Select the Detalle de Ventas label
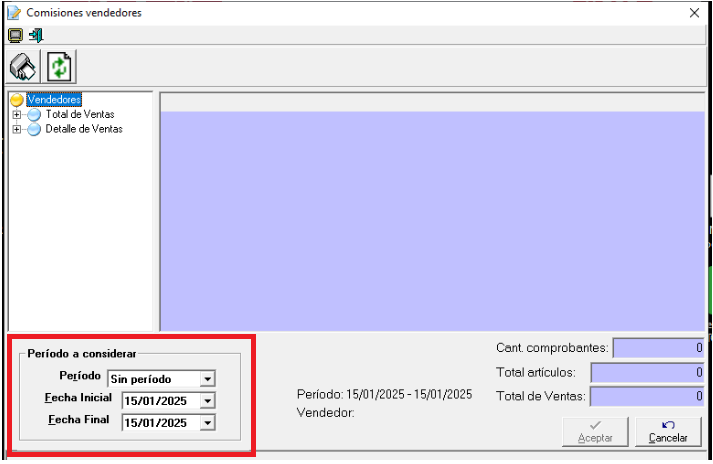Viewport: 713px width, 464px height. (x=84, y=130)
